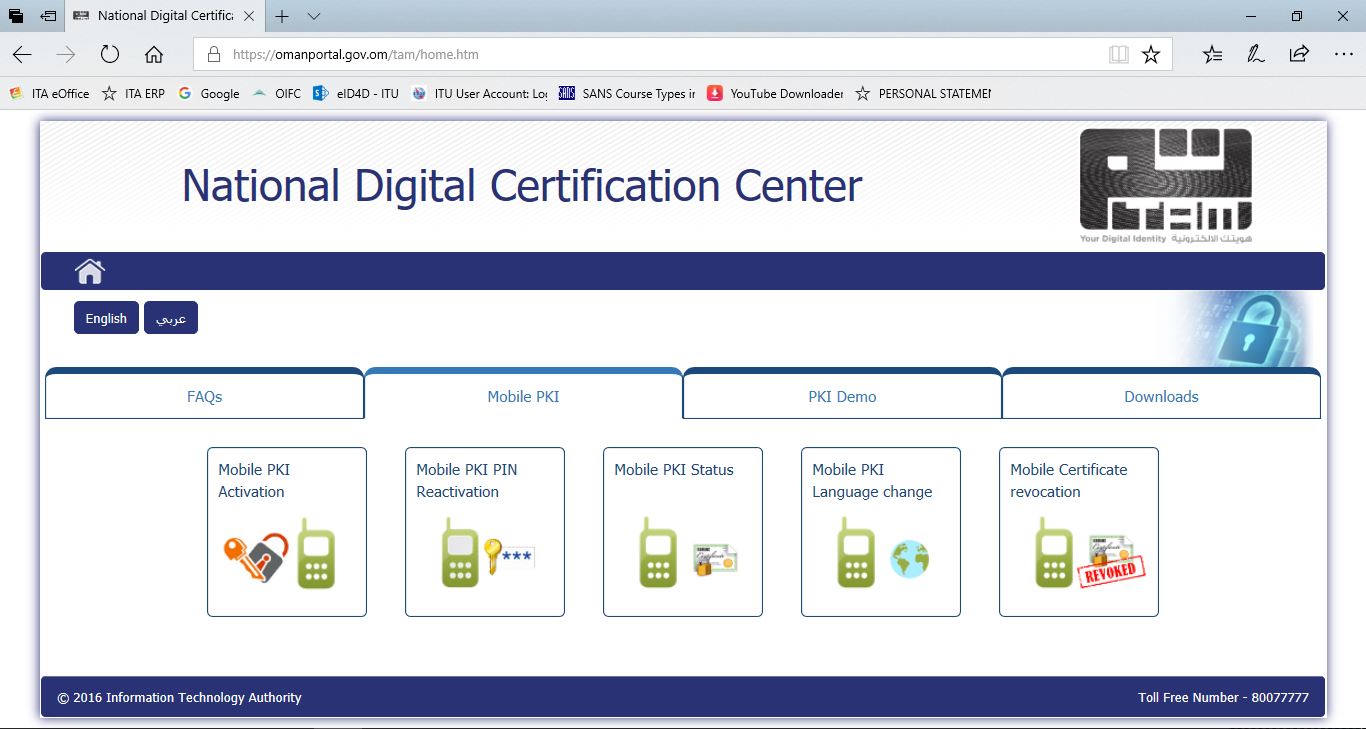The height and width of the screenshot is (729, 1366).
Task: Click the browser refresh icon
Action: [x=110, y=54]
